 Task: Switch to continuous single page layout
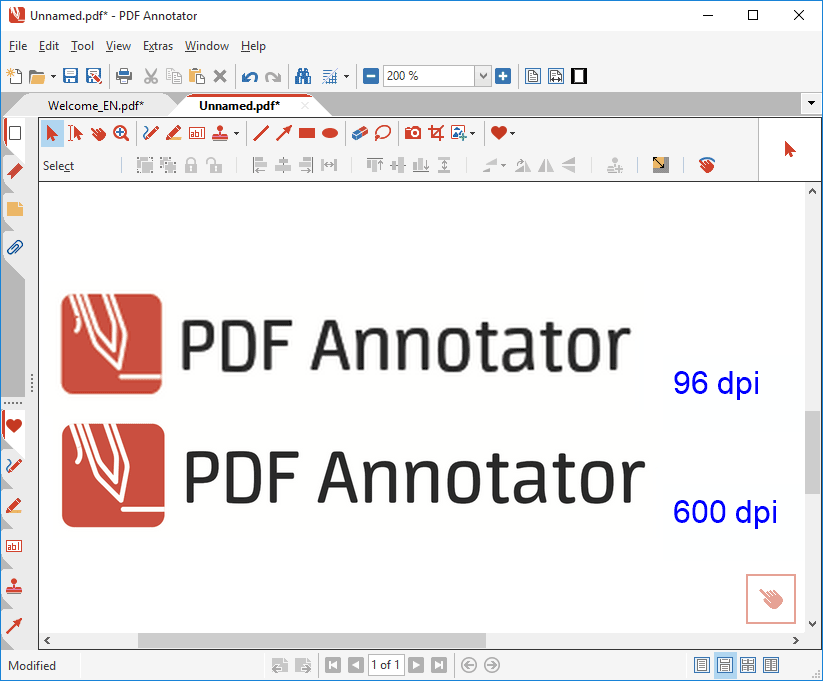pos(725,665)
